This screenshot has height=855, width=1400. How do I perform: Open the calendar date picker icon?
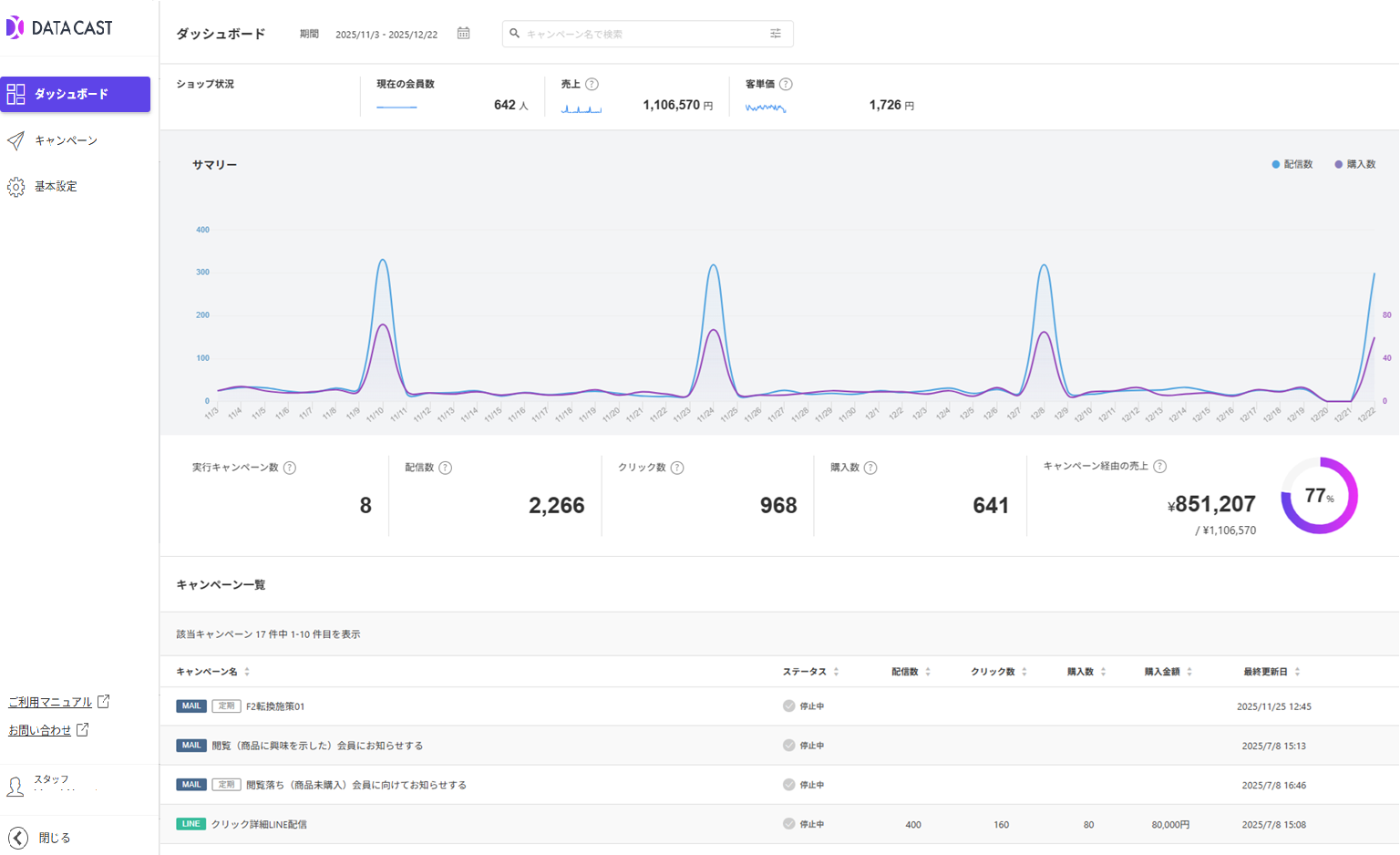click(x=463, y=34)
